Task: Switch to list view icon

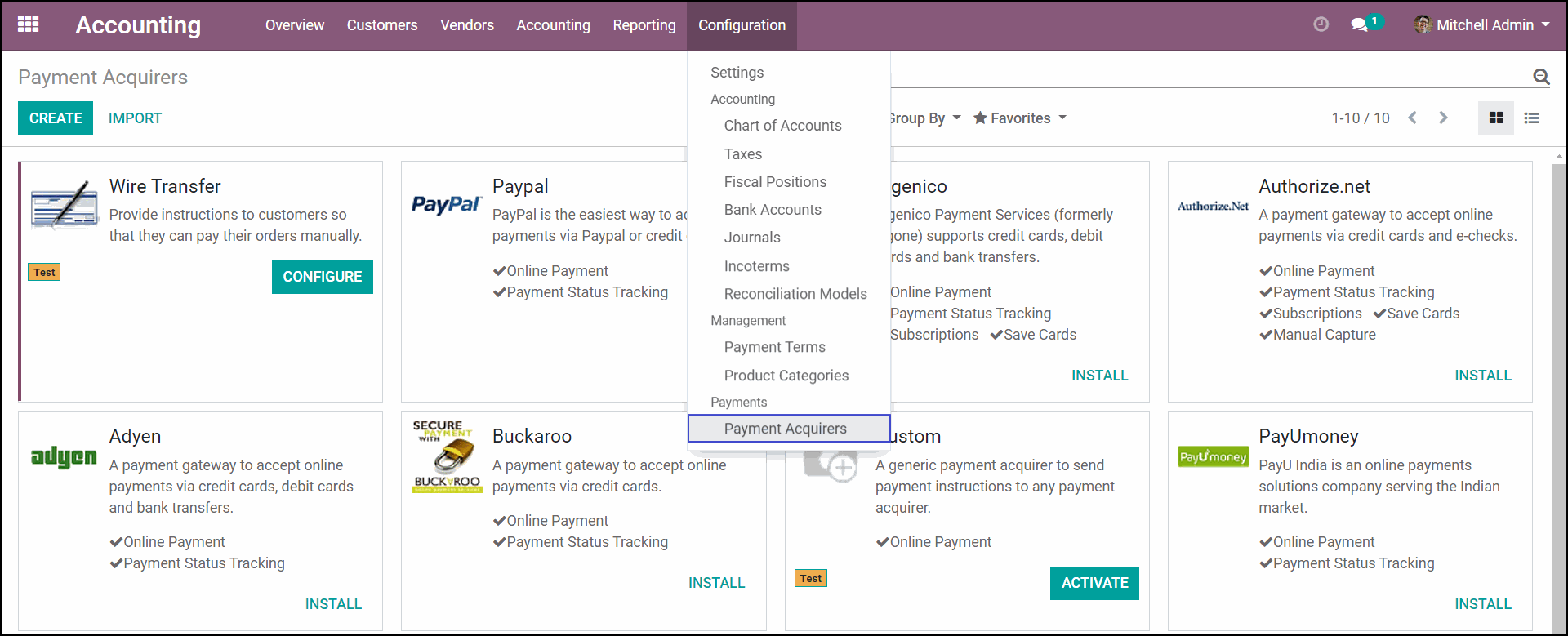Action: (x=1532, y=118)
